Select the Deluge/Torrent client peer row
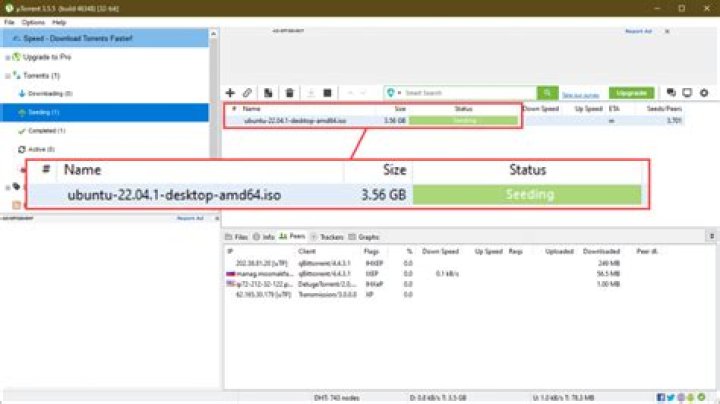 (x=423, y=284)
